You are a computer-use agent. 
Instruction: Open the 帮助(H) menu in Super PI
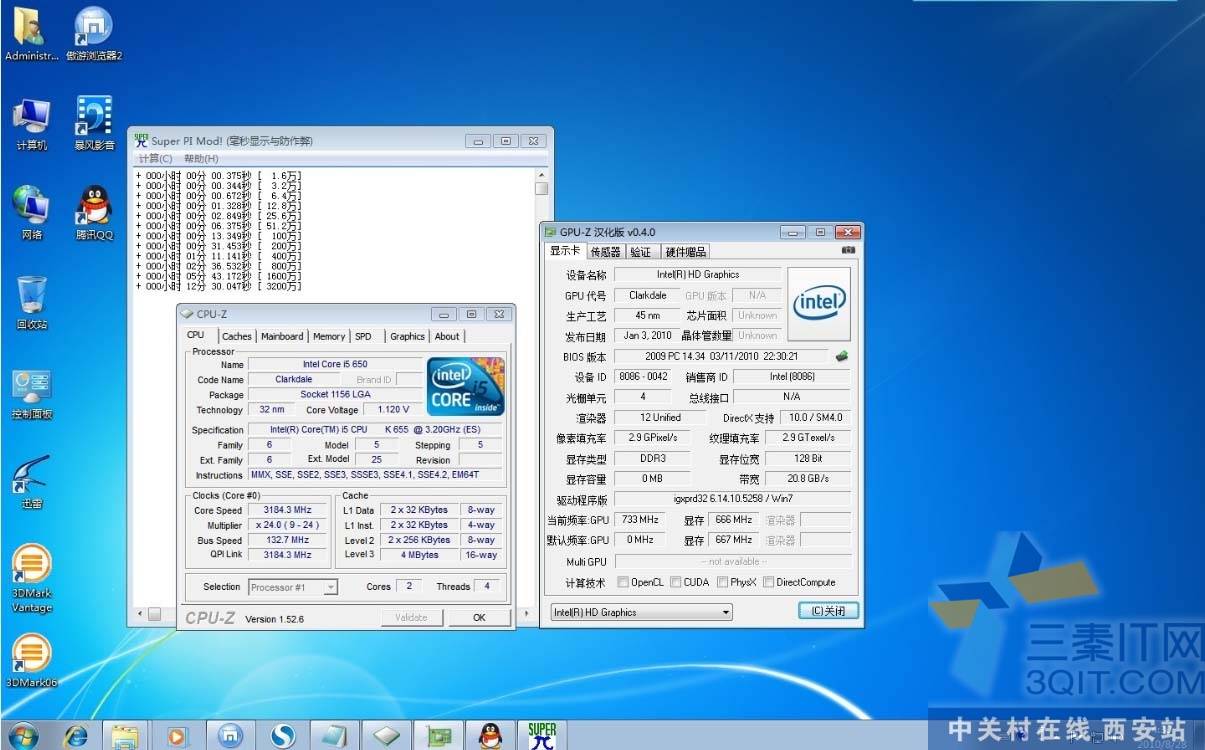pyautogui.click(x=201, y=159)
